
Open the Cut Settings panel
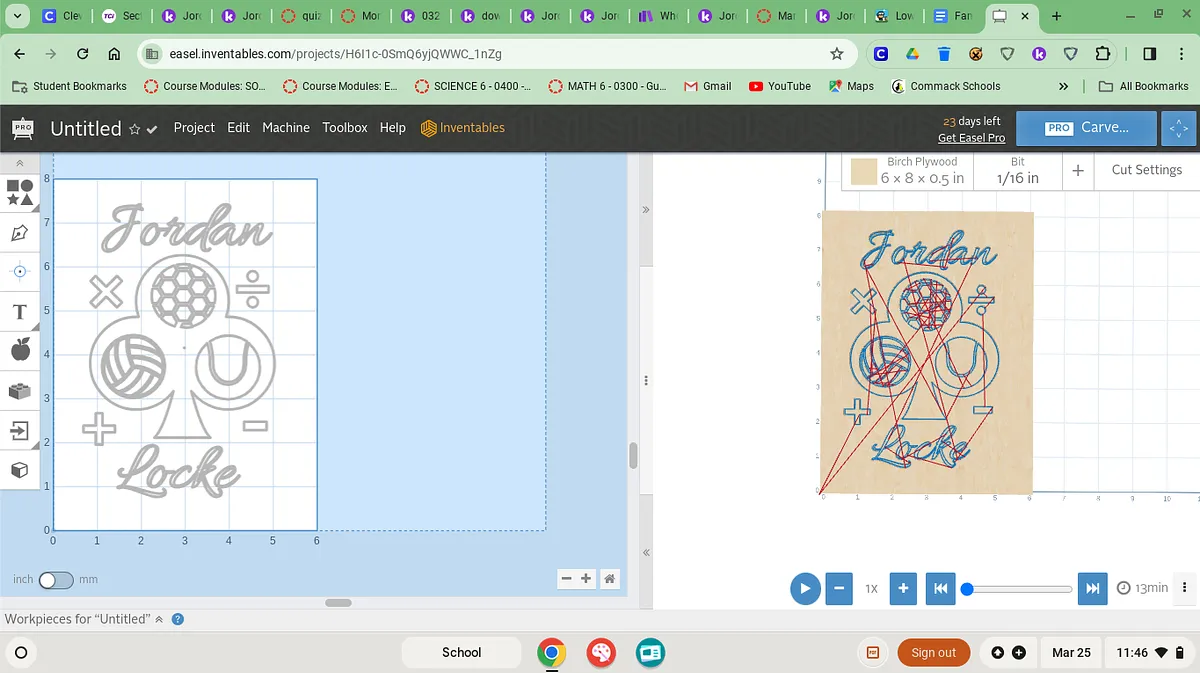1146,170
